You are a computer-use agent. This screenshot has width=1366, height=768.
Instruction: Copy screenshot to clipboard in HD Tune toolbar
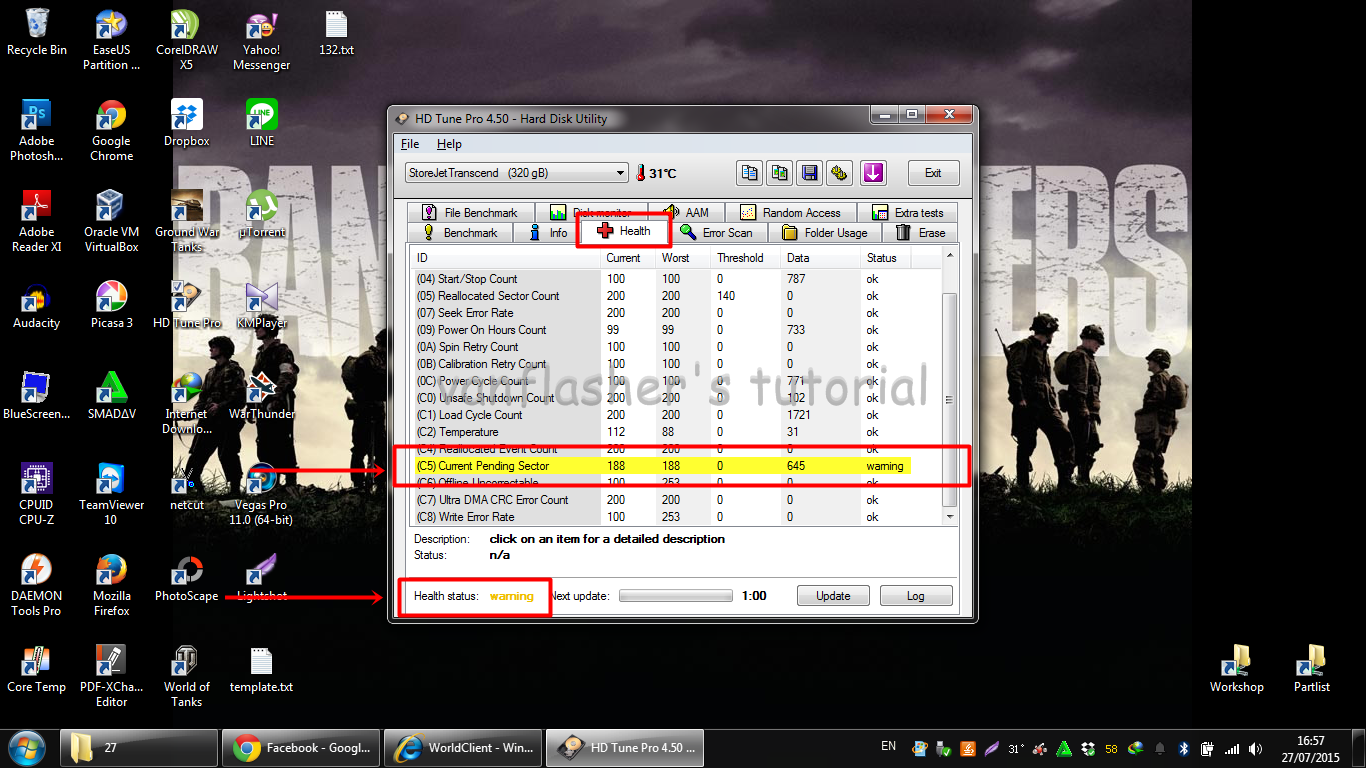click(x=779, y=173)
